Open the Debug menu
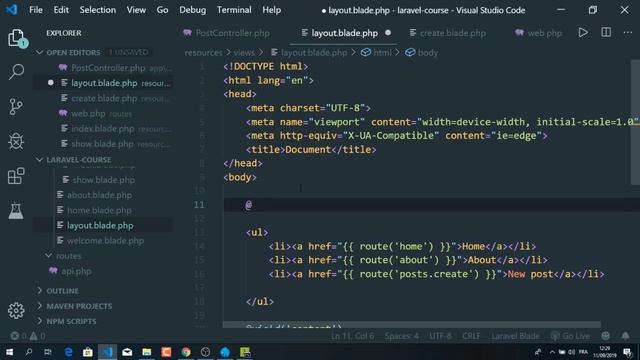Viewport: 640px width, 360px height. click(x=193, y=10)
